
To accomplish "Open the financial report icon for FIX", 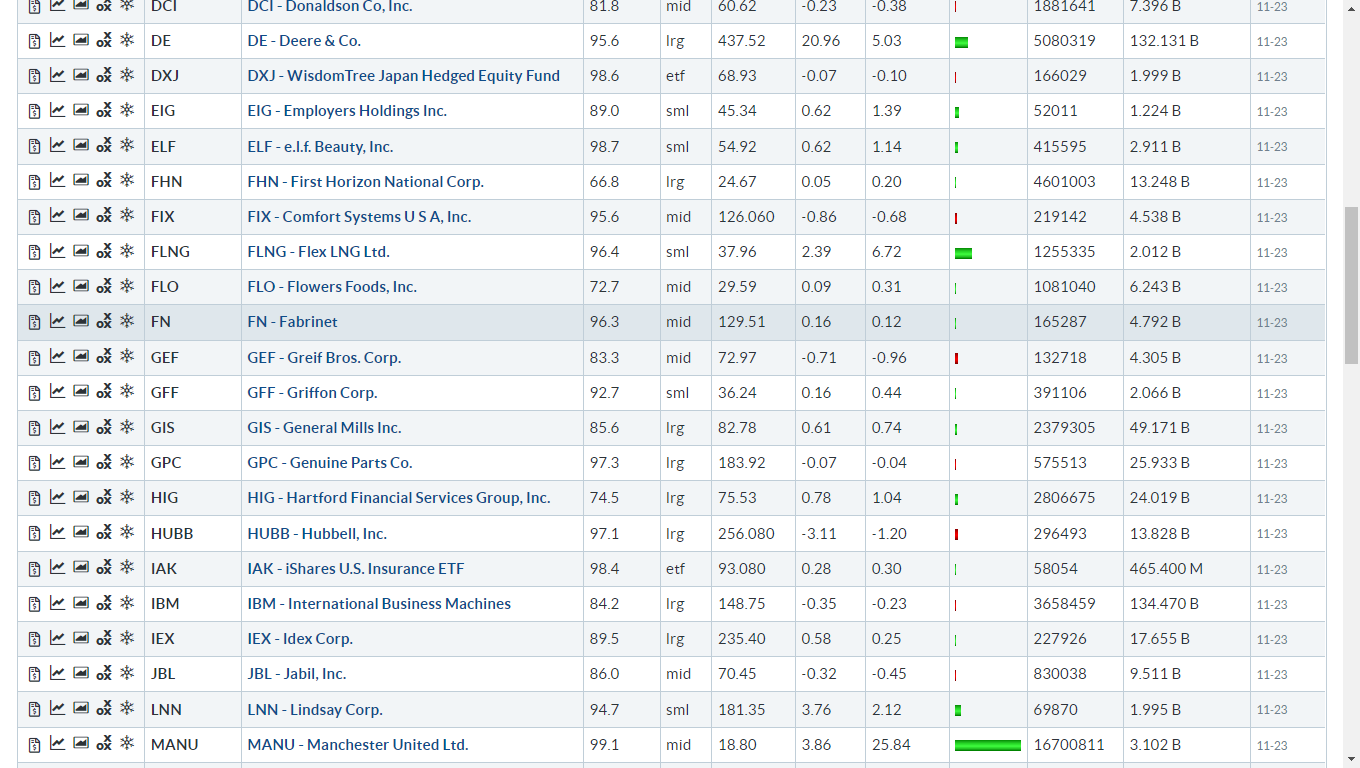I will (x=34, y=217).
